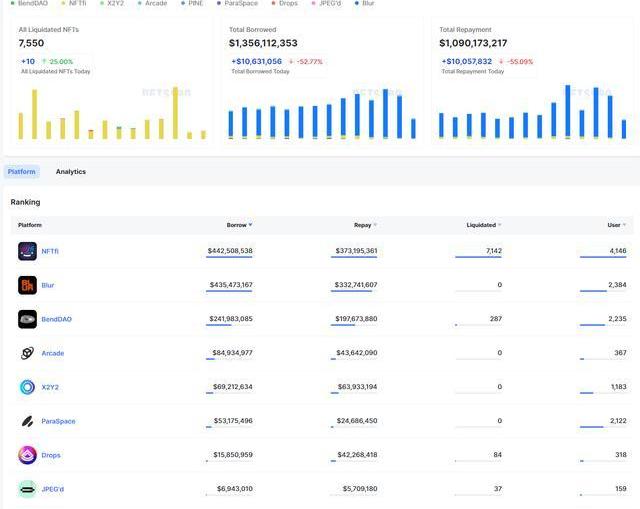Screen dimensions: 640x509
Task: Sort ranking table by Repay column
Action: click(364, 225)
